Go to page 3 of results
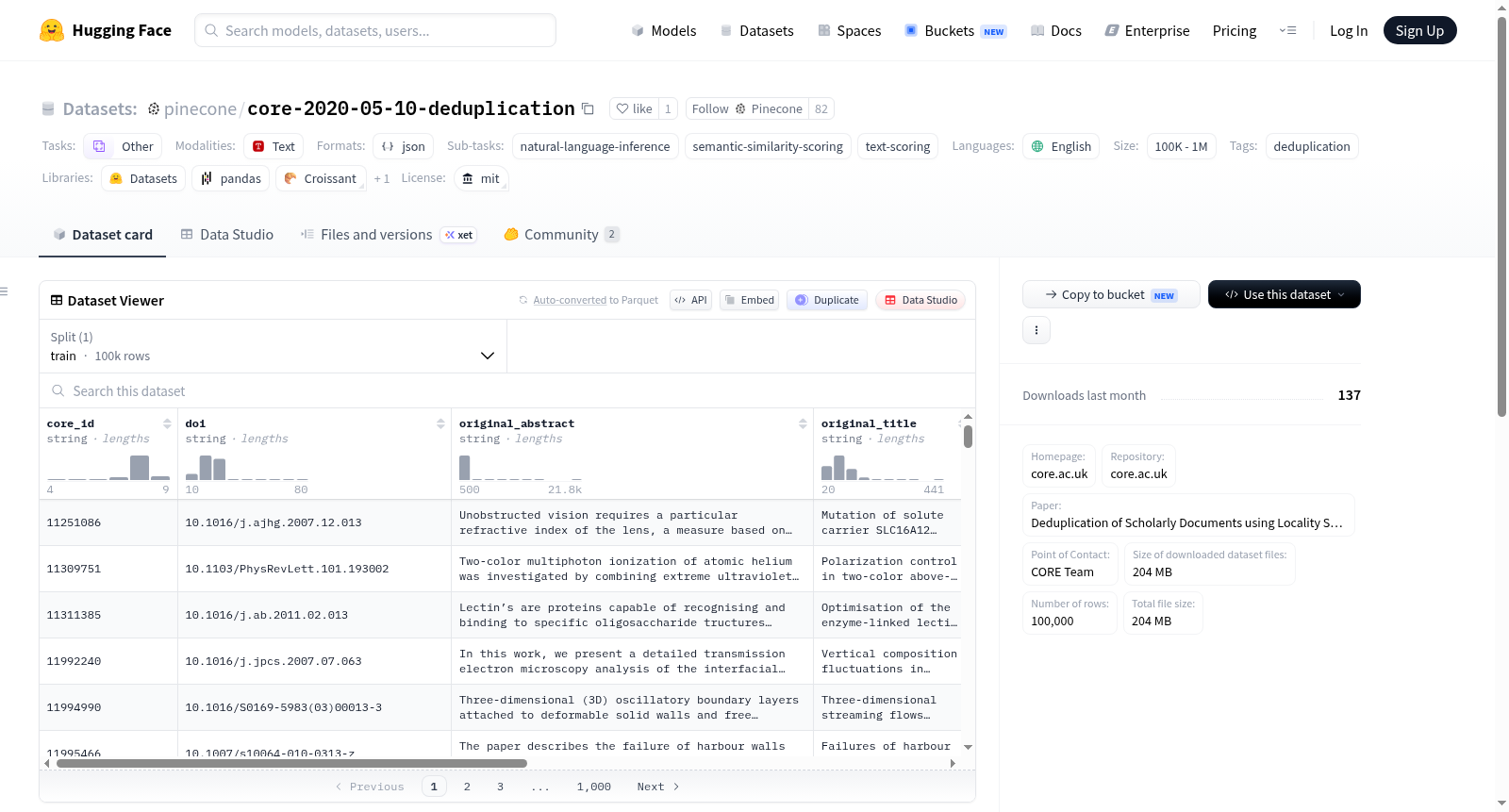1509x812 pixels. coord(500,787)
